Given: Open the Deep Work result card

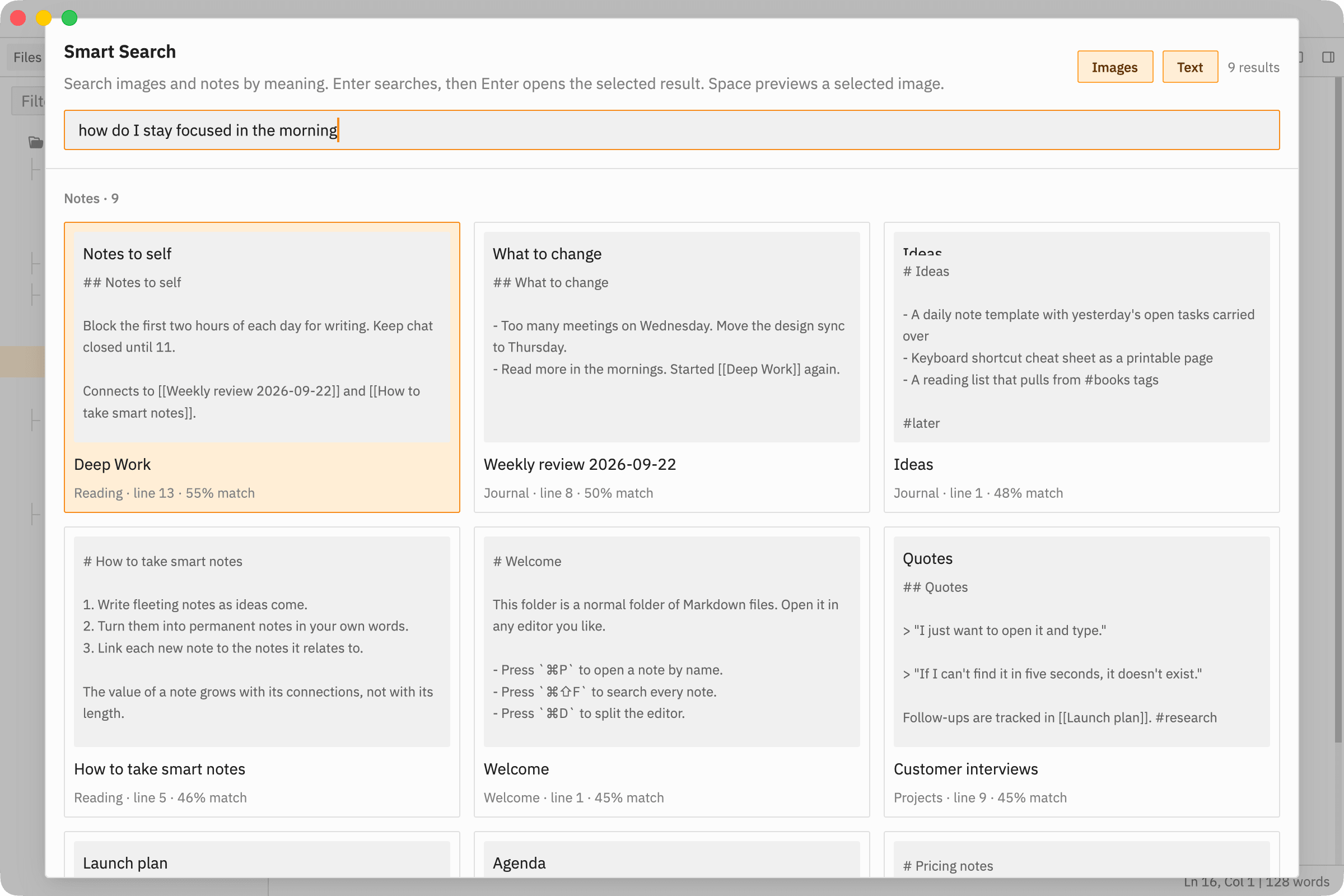Looking at the screenshot, I should pos(262,367).
